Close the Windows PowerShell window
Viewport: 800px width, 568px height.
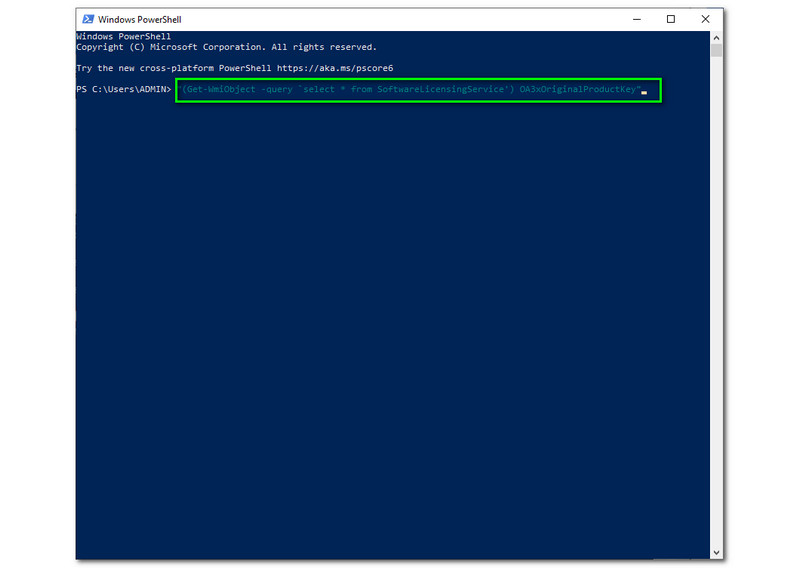click(x=705, y=19)
